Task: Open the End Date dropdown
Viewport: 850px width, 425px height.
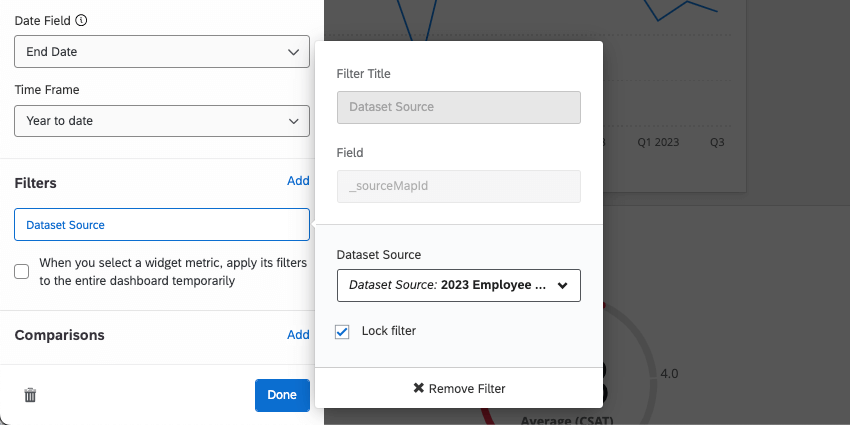Action: 162,51
